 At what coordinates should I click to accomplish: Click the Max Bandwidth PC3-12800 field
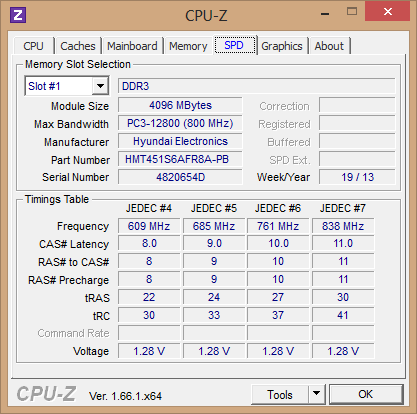click(180, 123)
